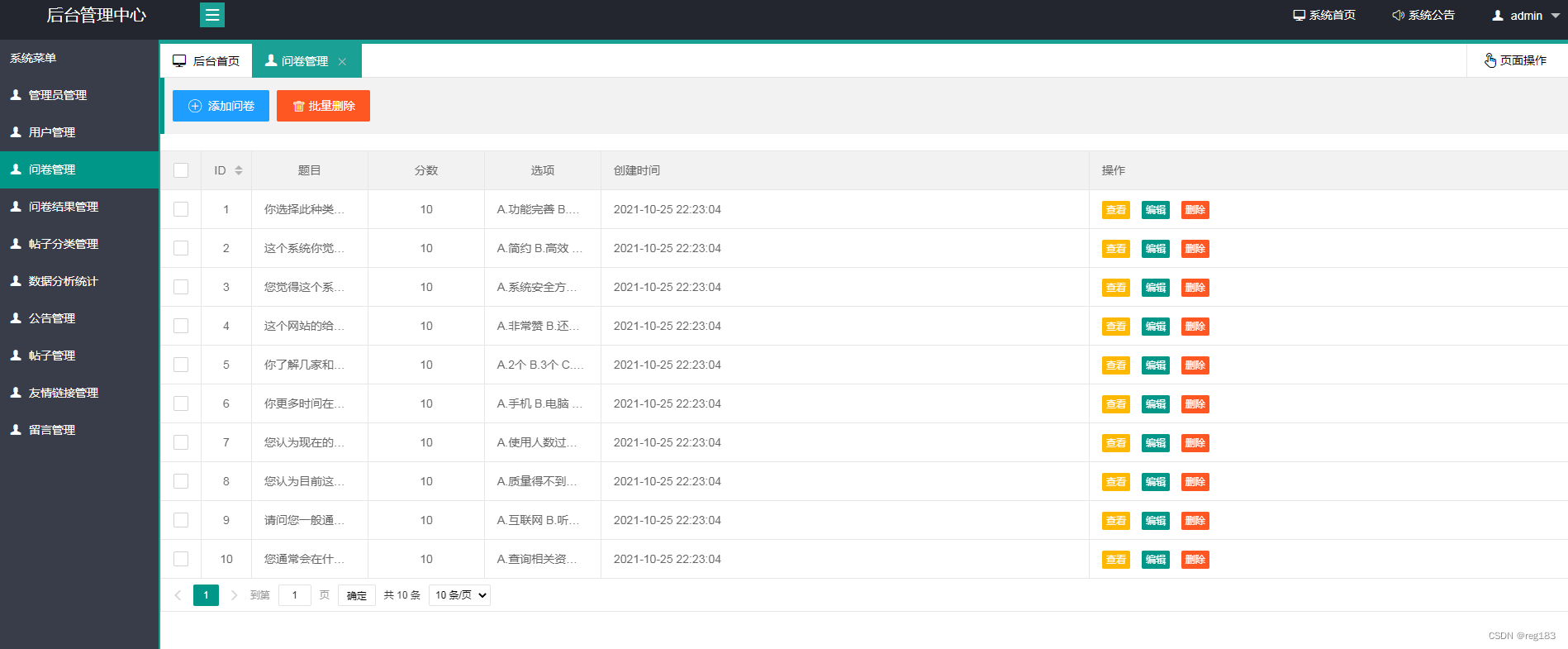Click the user icon next to 帖子分类管理

pyautogui.click(x=16, y=244)
